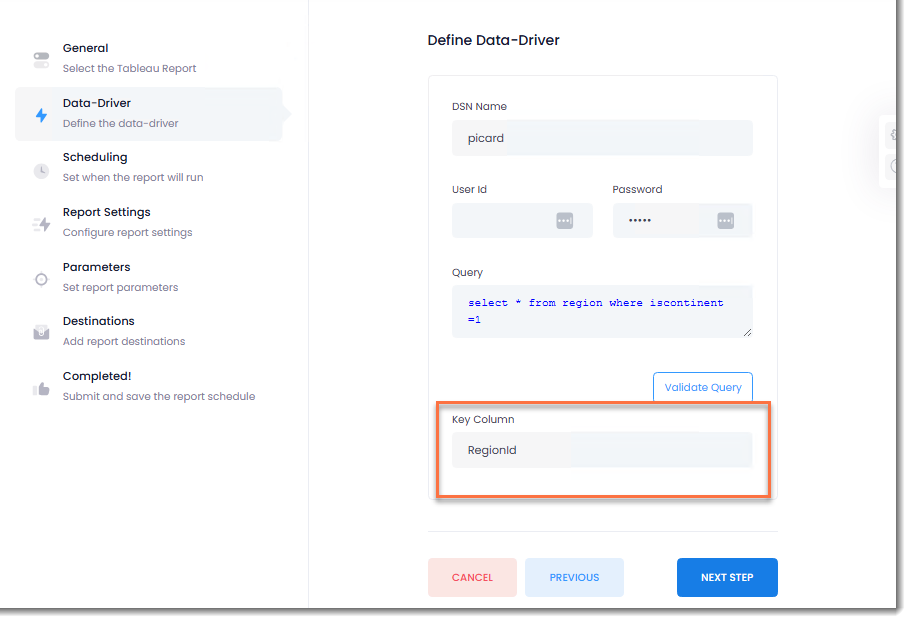Proceed with the Next Step button
The width and height of the screenshot is (911, 623).
[726, 577]
